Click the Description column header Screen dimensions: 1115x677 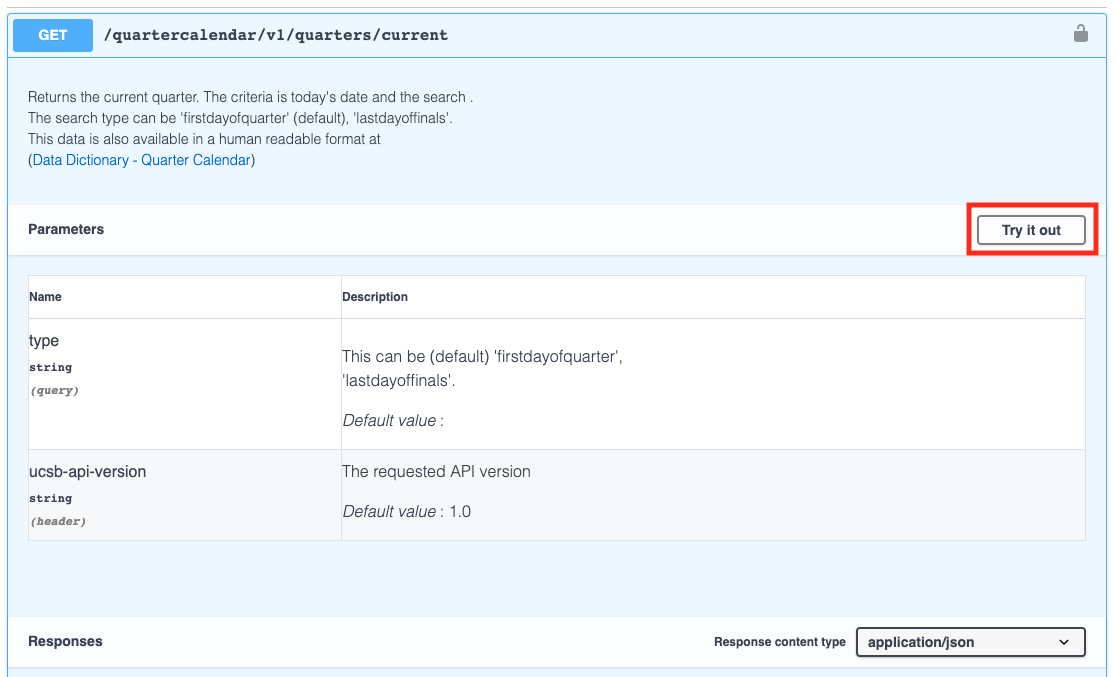click(375, 297)
